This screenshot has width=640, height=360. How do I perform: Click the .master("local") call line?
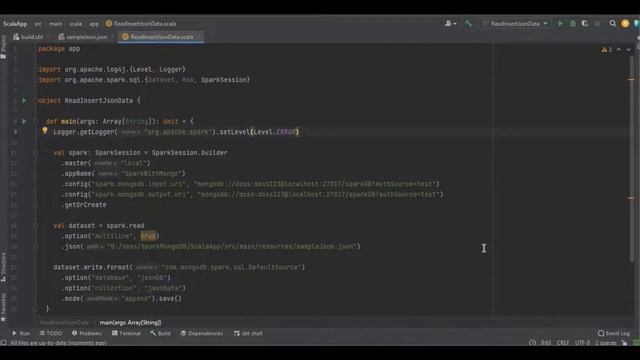coord(106,163)
